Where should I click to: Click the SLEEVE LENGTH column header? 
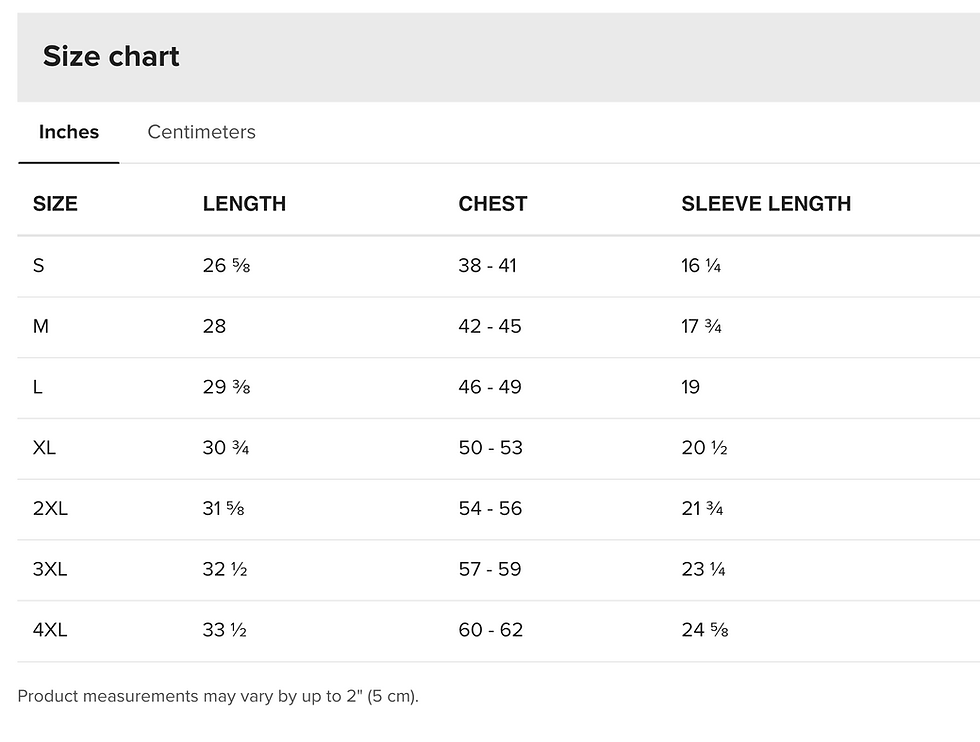766,204
